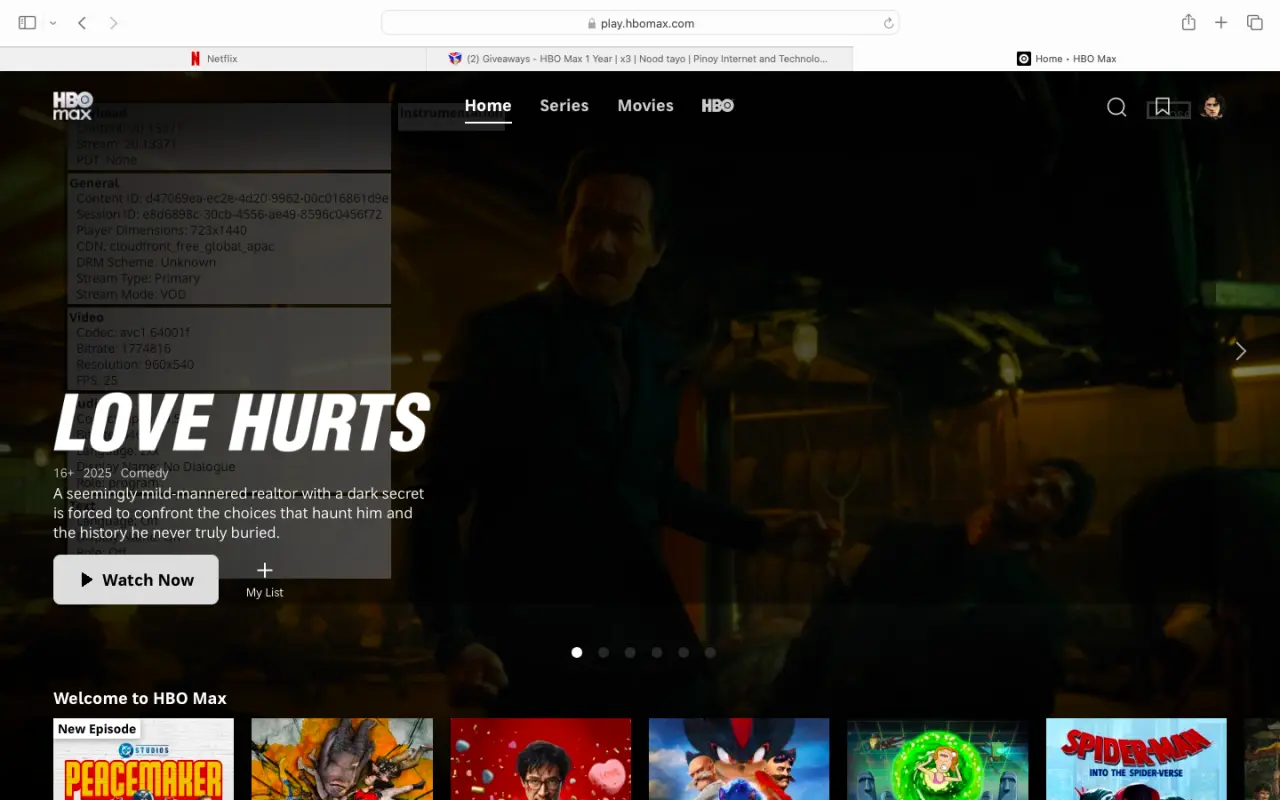Open the sidebar dropdown chevron

pyautogui.click(x=53, y=23)
